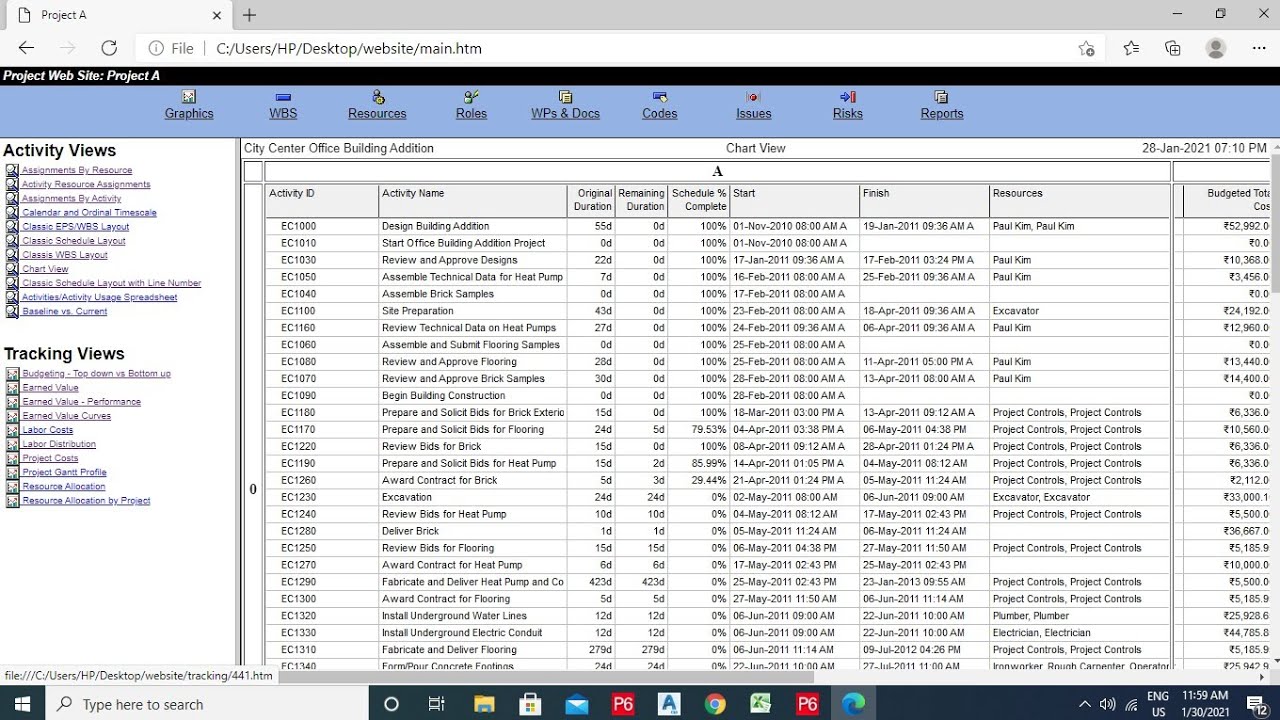The image size is (1280, 720).
Task: Select Project A browser tab
Action: tap(117, 15)
